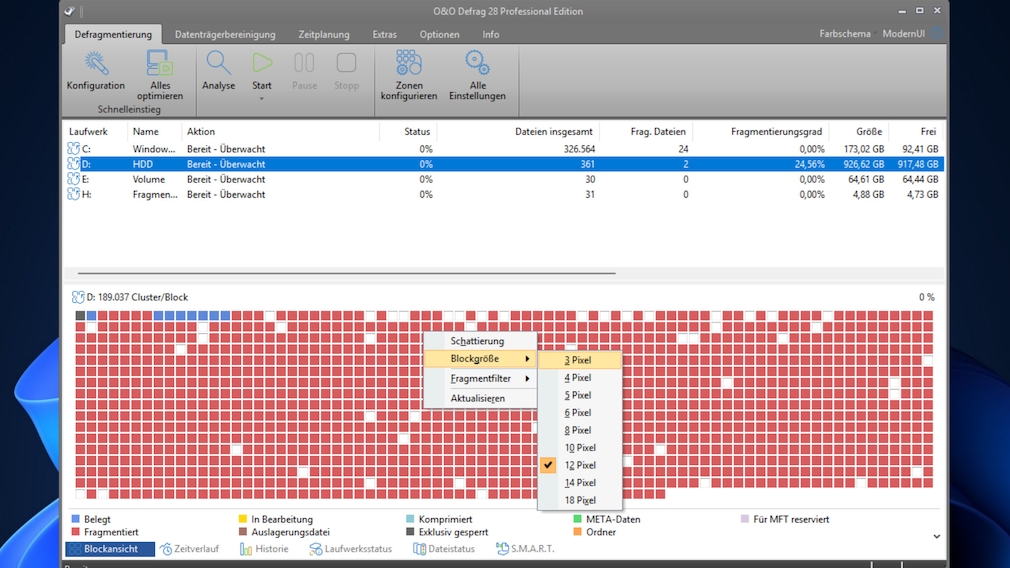This screenshot has width=1010, height=568.
Task: Open Zonen konfigurieren
Action: coord(409,64)
